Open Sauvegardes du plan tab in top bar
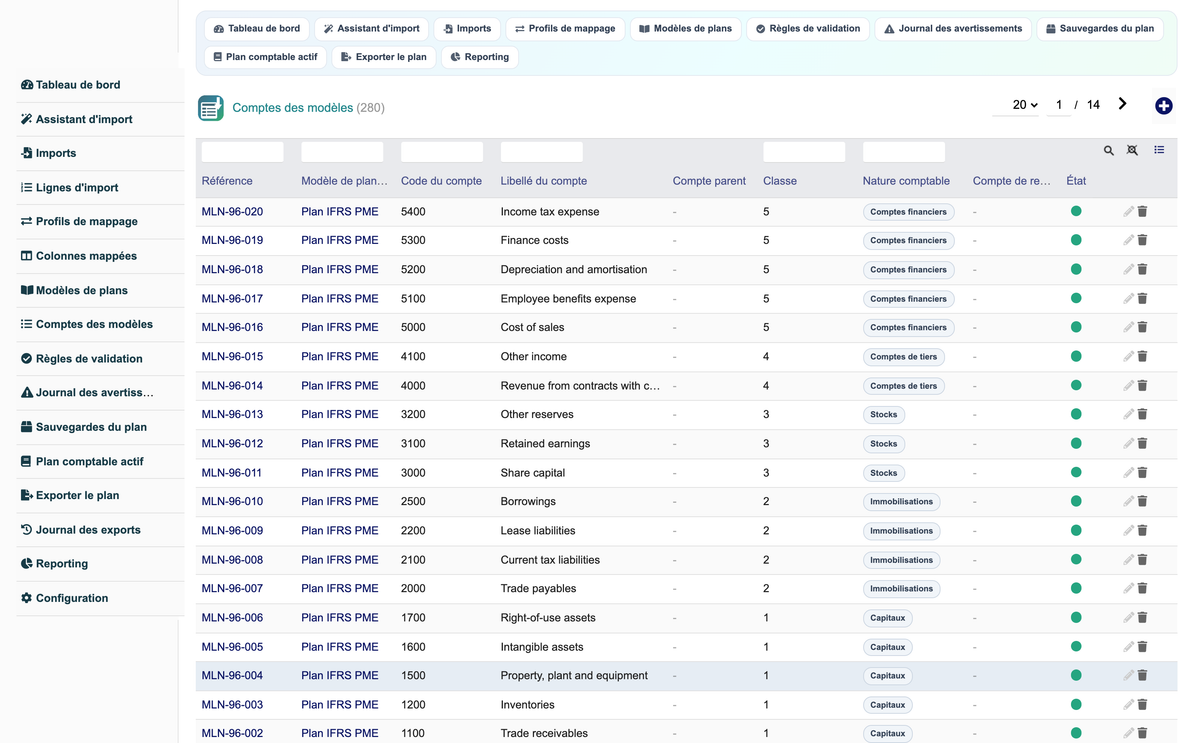 click(x=1100, y=29)
